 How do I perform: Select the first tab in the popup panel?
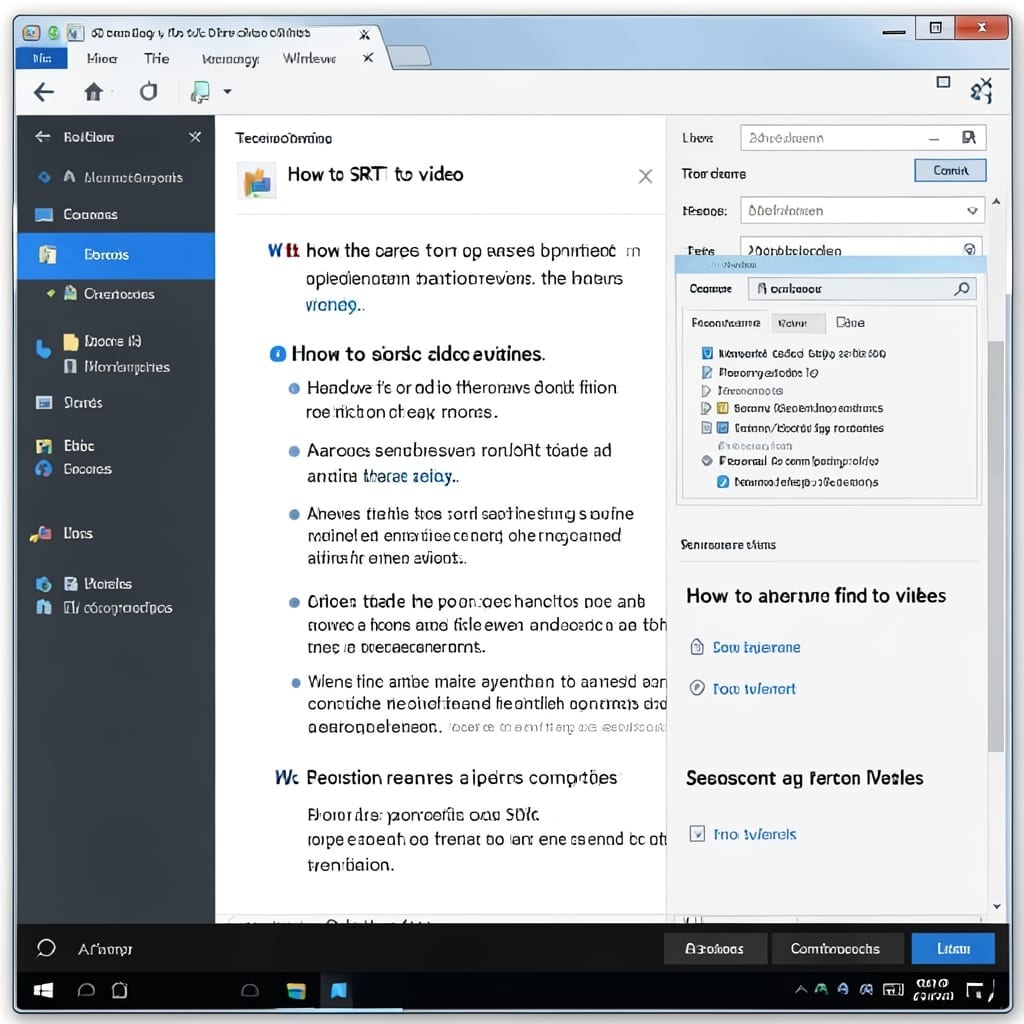[x=726, y=323]
